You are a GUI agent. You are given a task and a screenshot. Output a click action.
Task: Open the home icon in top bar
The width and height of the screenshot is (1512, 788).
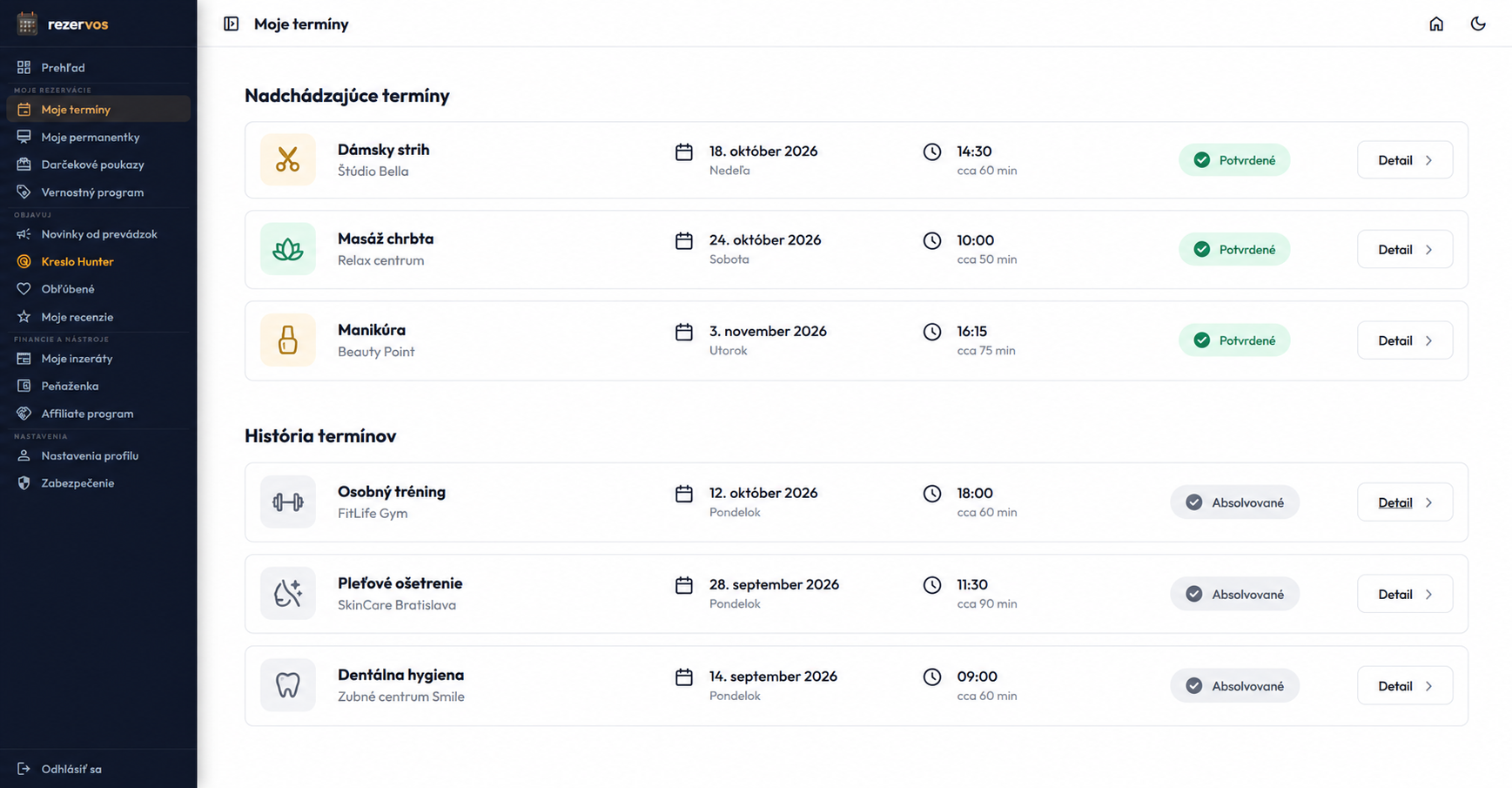point(1436,24)
